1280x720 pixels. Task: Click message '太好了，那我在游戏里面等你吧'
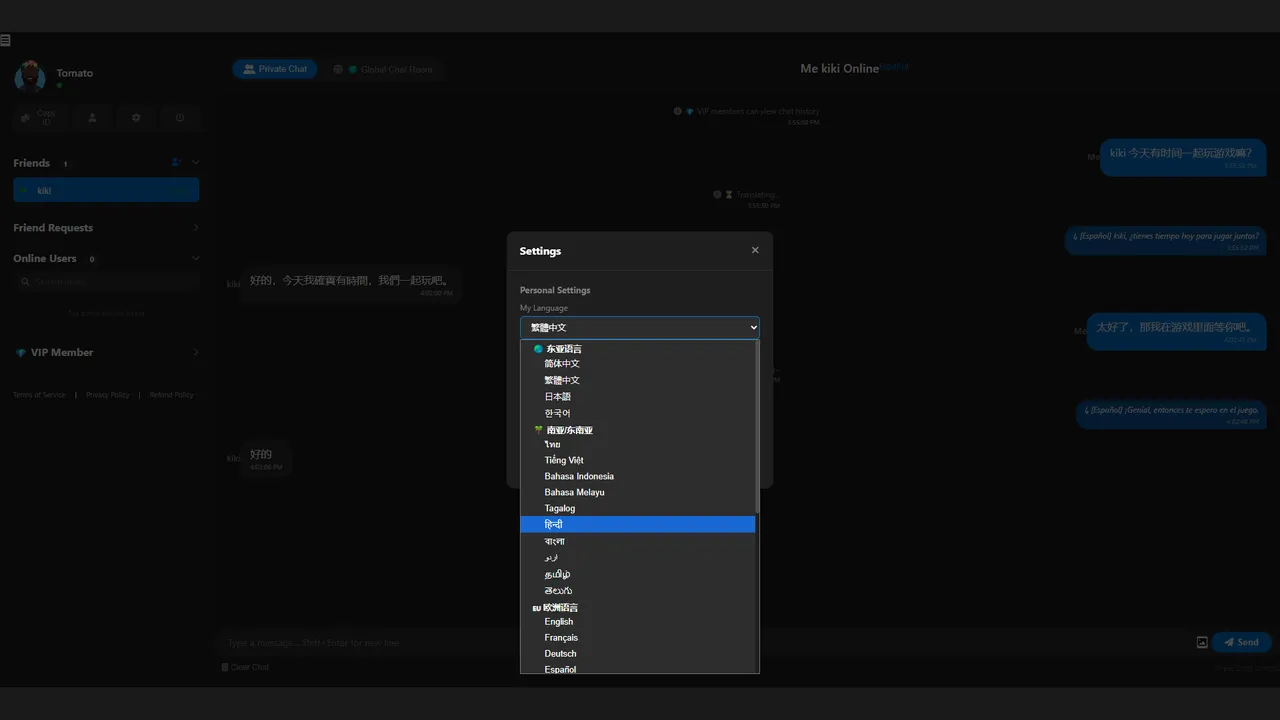click(x=1176, y=331)
